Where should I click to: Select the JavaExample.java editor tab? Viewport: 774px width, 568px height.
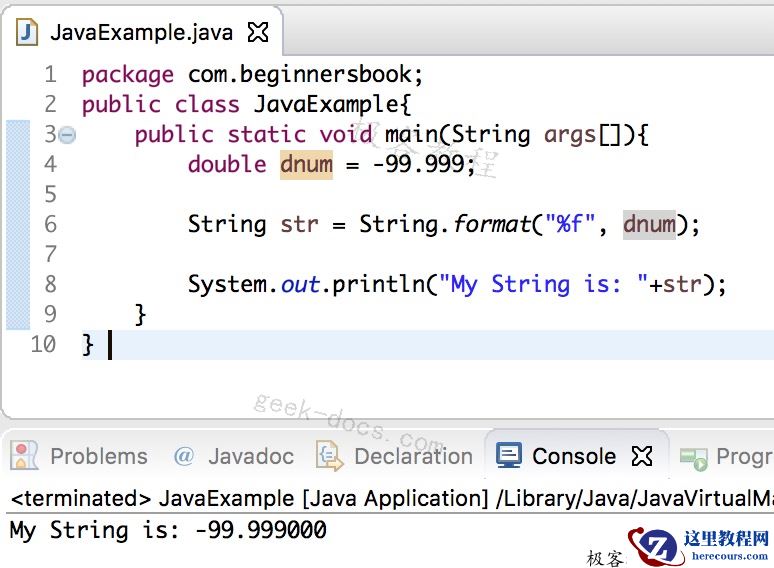142,33
